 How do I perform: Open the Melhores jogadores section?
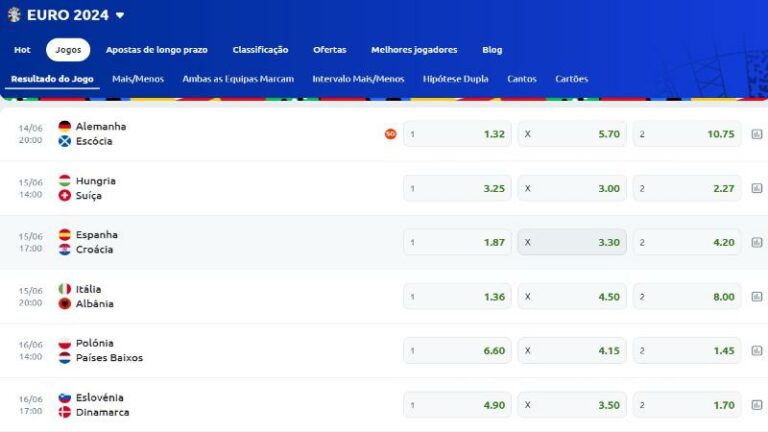pyautogui.click(x=414, y=50)
